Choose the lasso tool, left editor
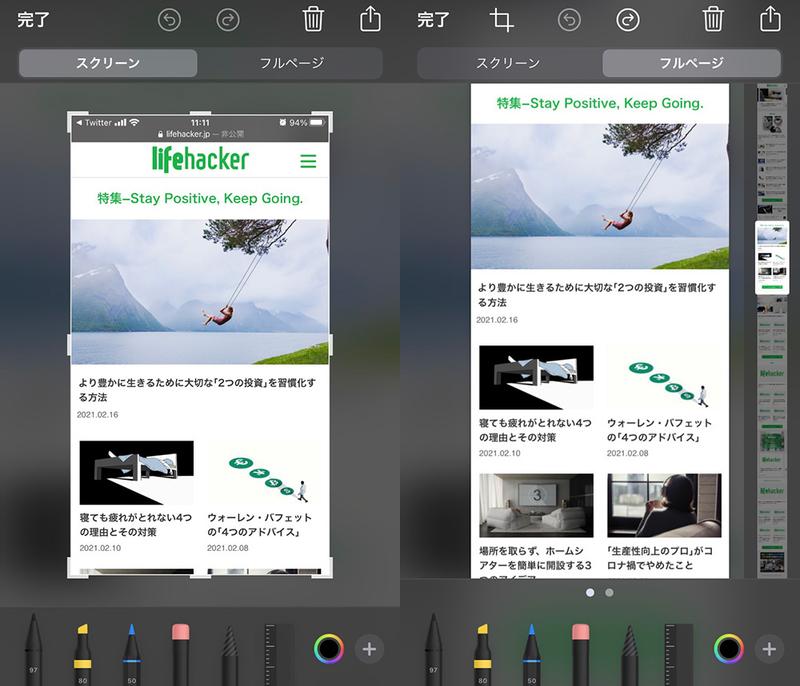Screen dimensions: 800x686 click(230, 655)
